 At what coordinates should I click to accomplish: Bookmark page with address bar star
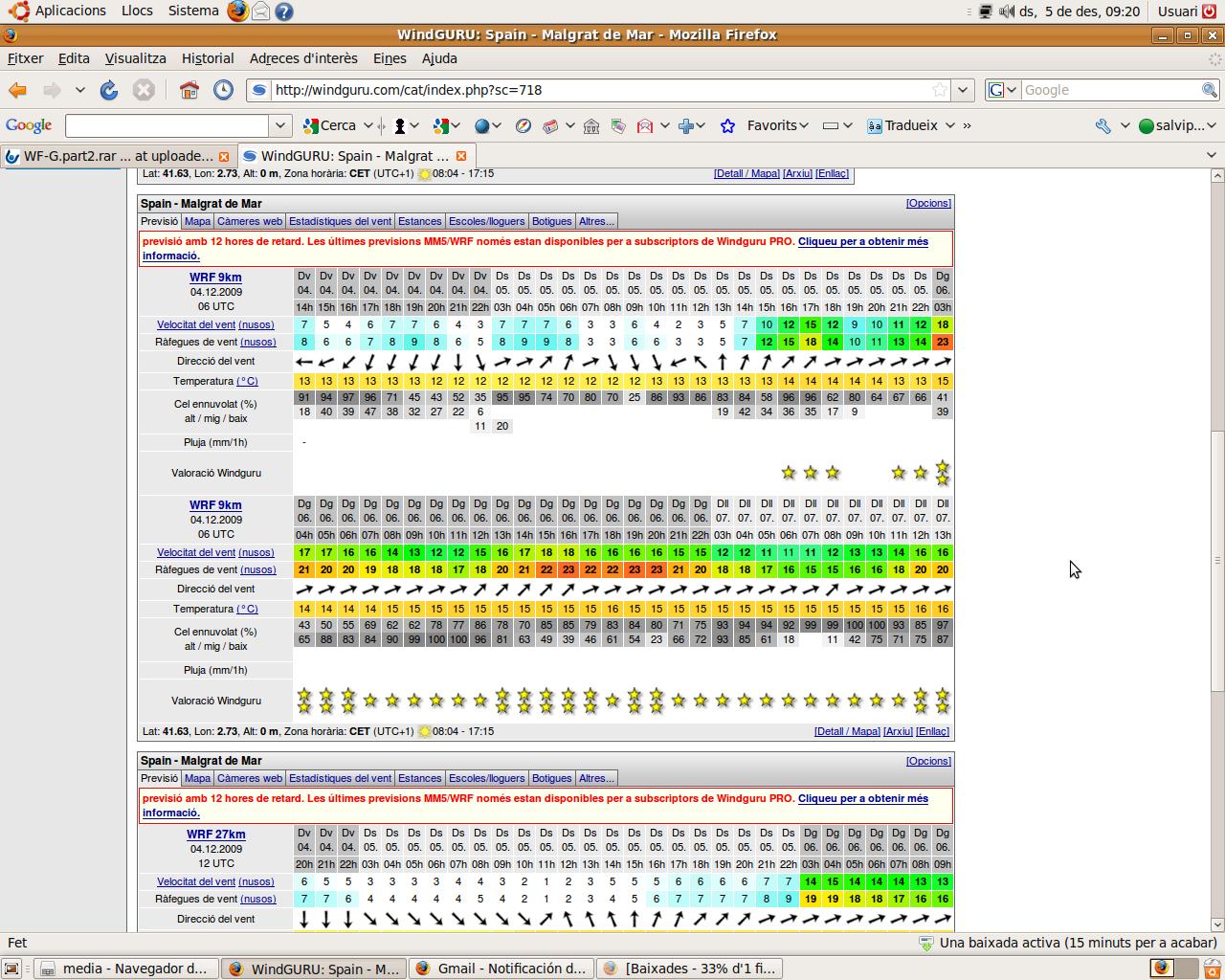[x=940, y=90]
